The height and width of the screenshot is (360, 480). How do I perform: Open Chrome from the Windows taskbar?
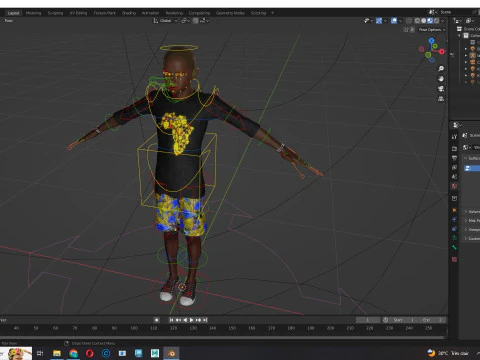73,353
